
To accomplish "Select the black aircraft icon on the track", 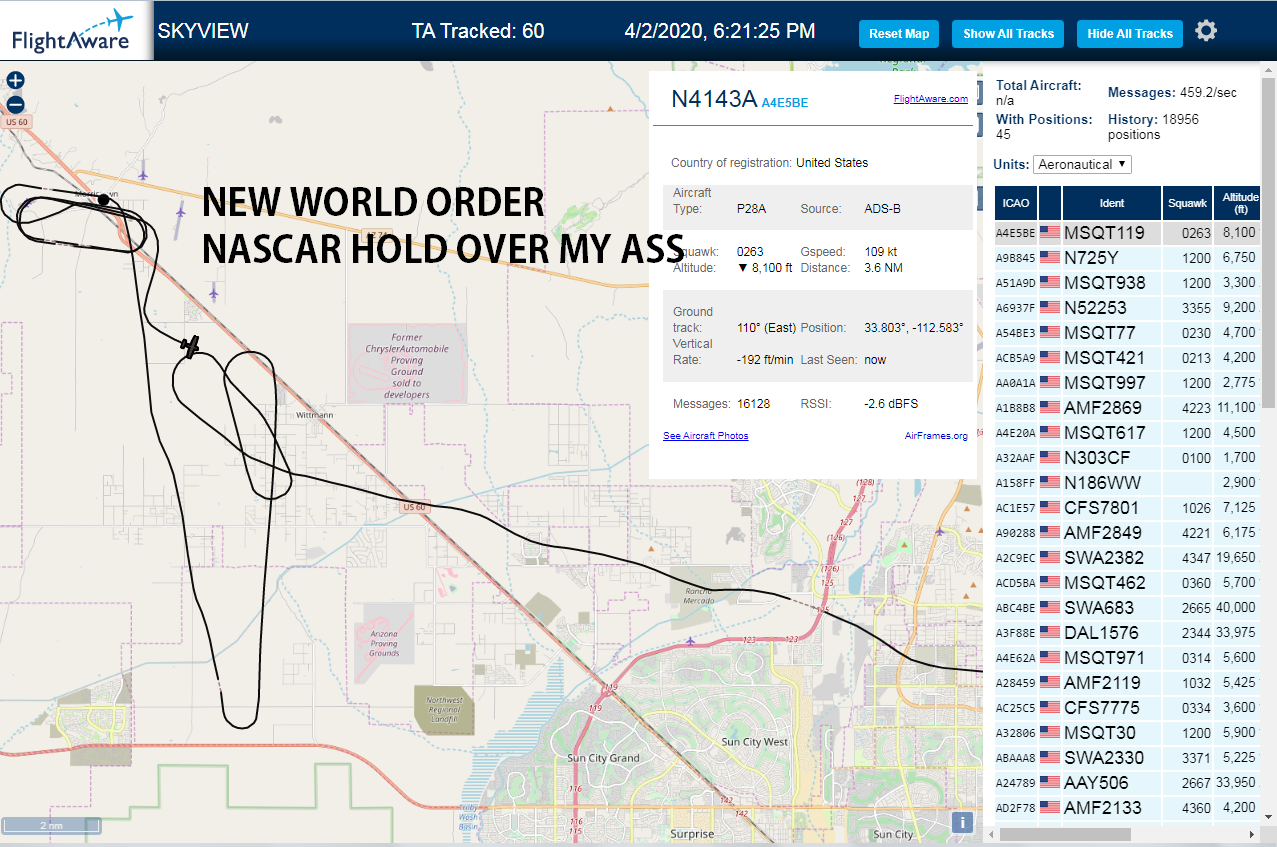I will click(190, 346).
